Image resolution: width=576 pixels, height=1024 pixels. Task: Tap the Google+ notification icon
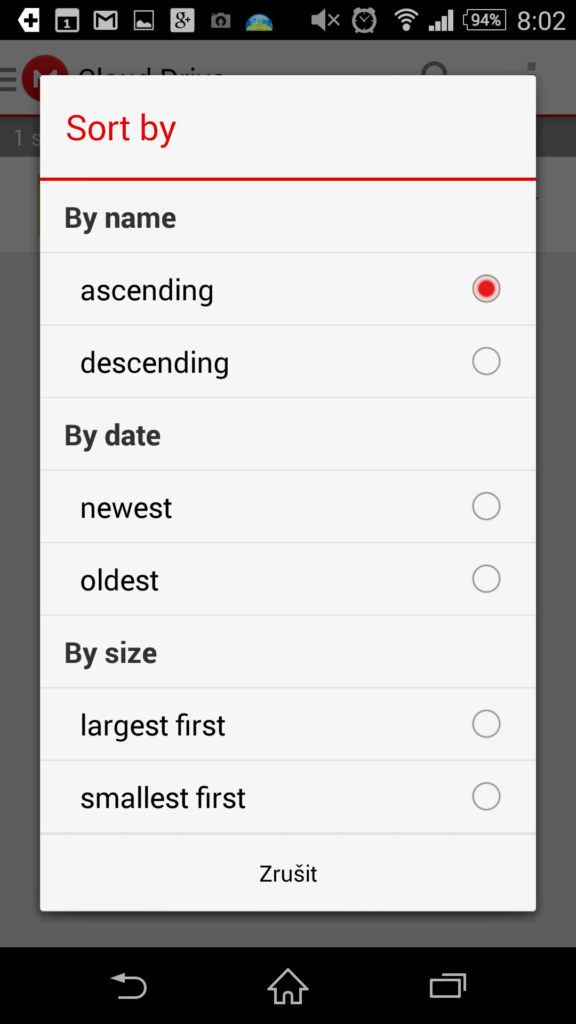182,21
